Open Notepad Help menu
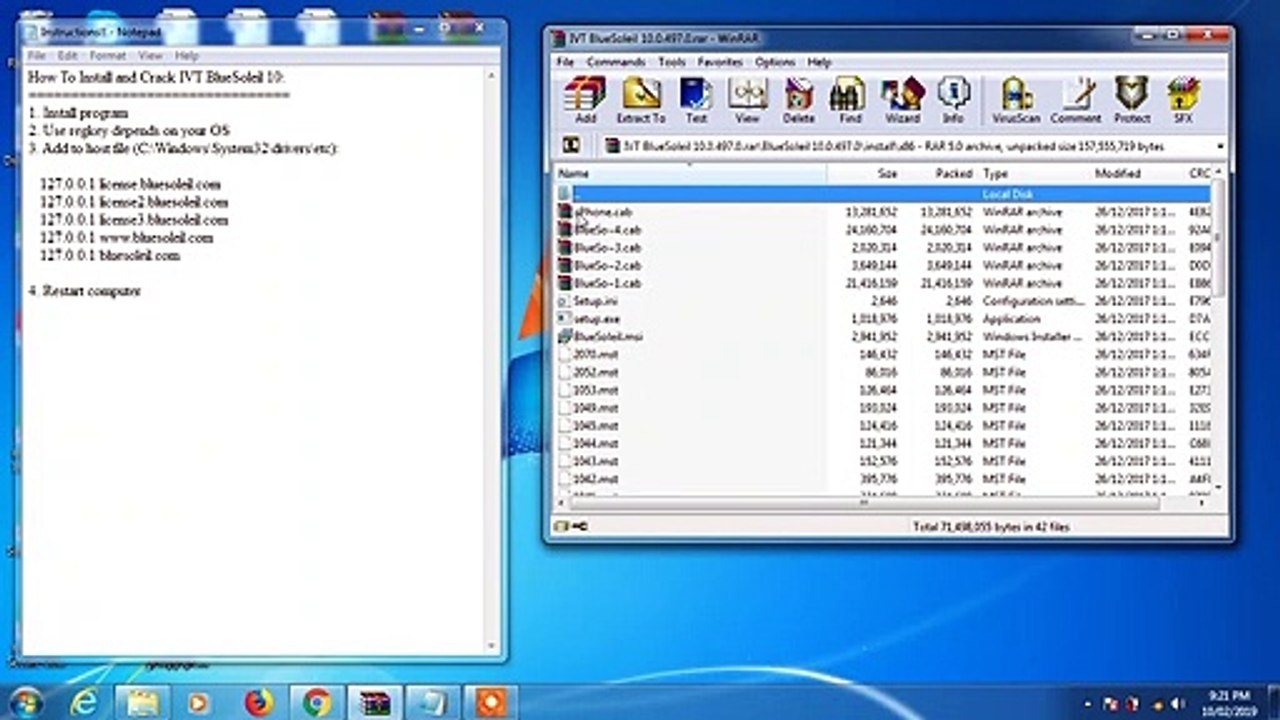Image resolution: width=1280 pixels, height=720 pixels. click(x=186, y=56)
